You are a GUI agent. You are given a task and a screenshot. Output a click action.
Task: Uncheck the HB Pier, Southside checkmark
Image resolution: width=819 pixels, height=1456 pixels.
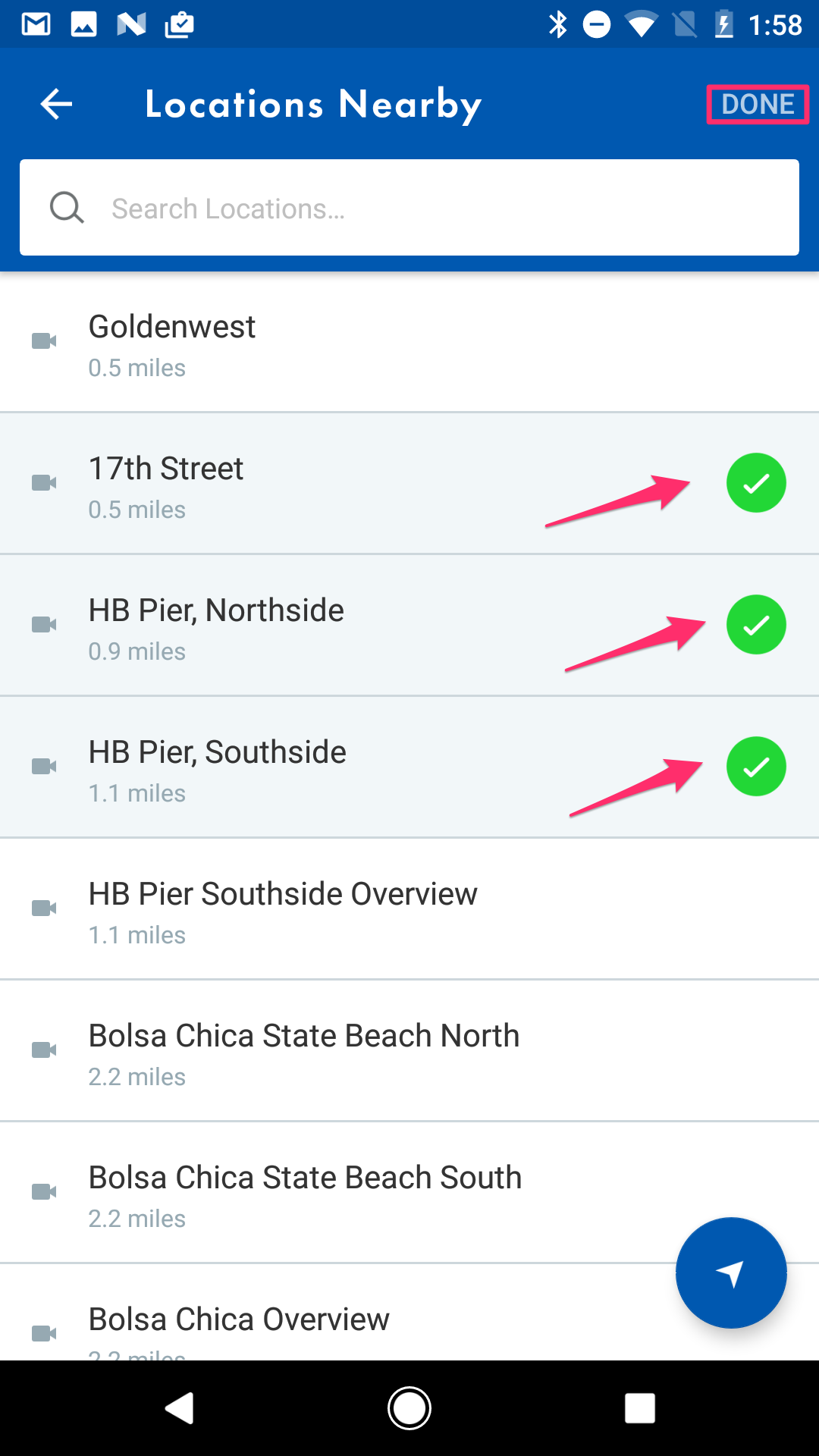pyautogui.click(x=756, y=767)
